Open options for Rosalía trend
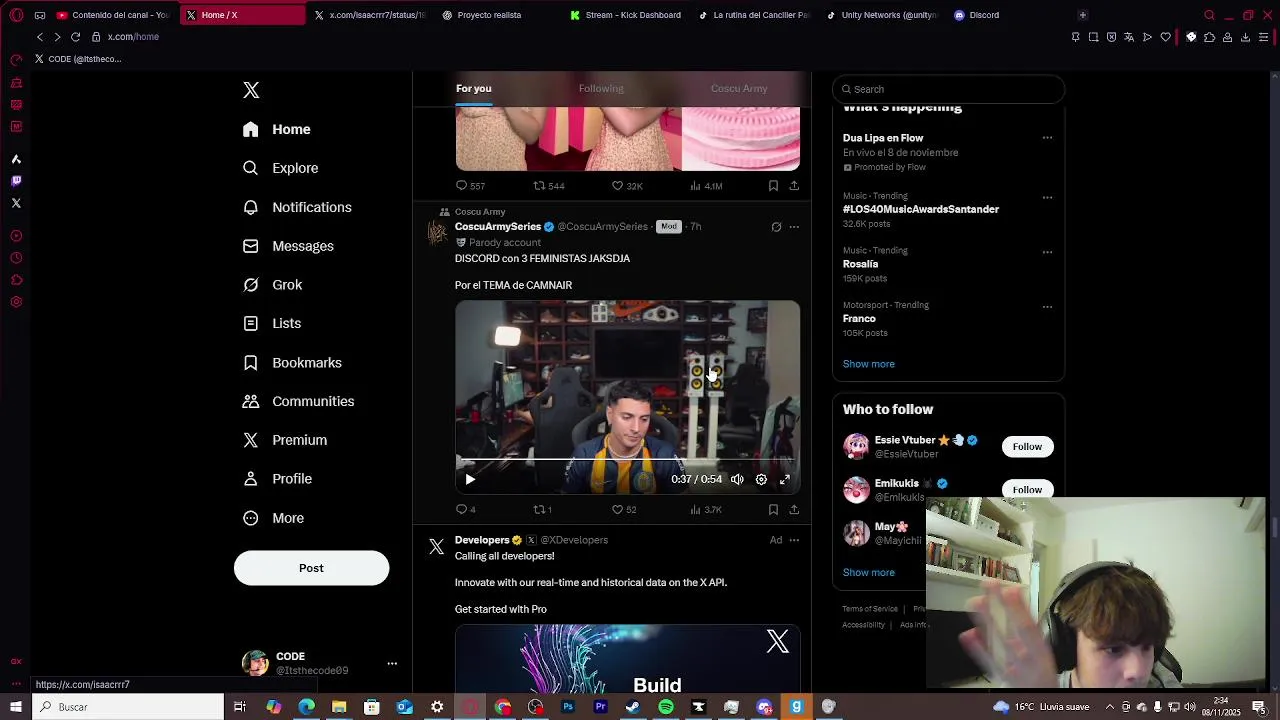 [1047, 252]
